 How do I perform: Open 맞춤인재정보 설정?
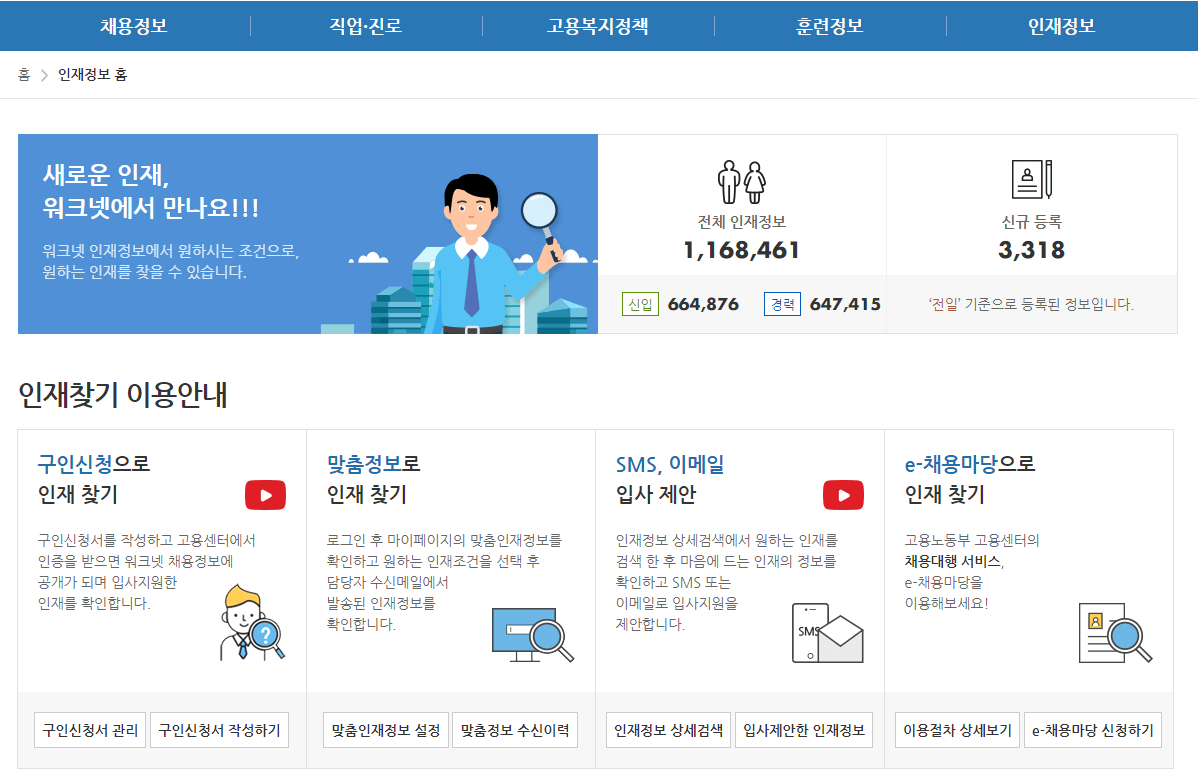coord(386,730)
